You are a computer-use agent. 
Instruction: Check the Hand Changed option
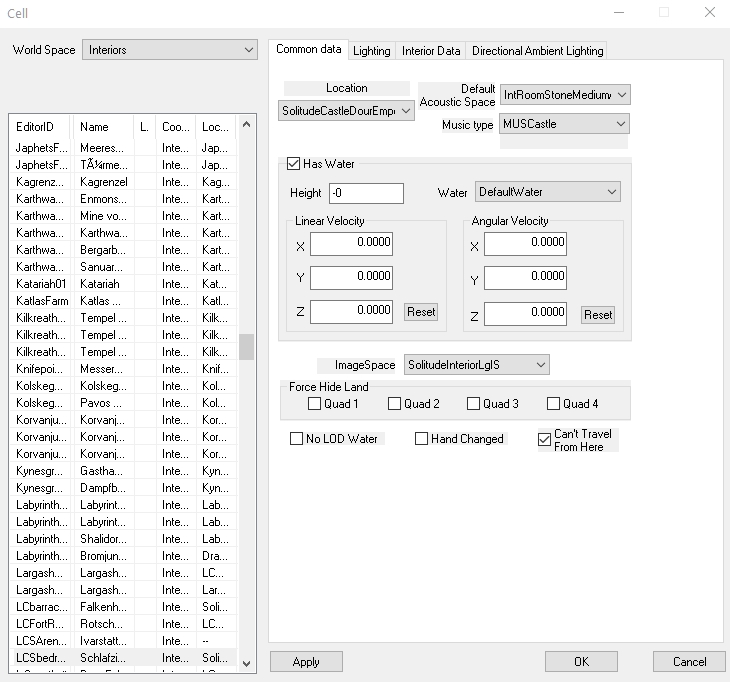[421, 439]
